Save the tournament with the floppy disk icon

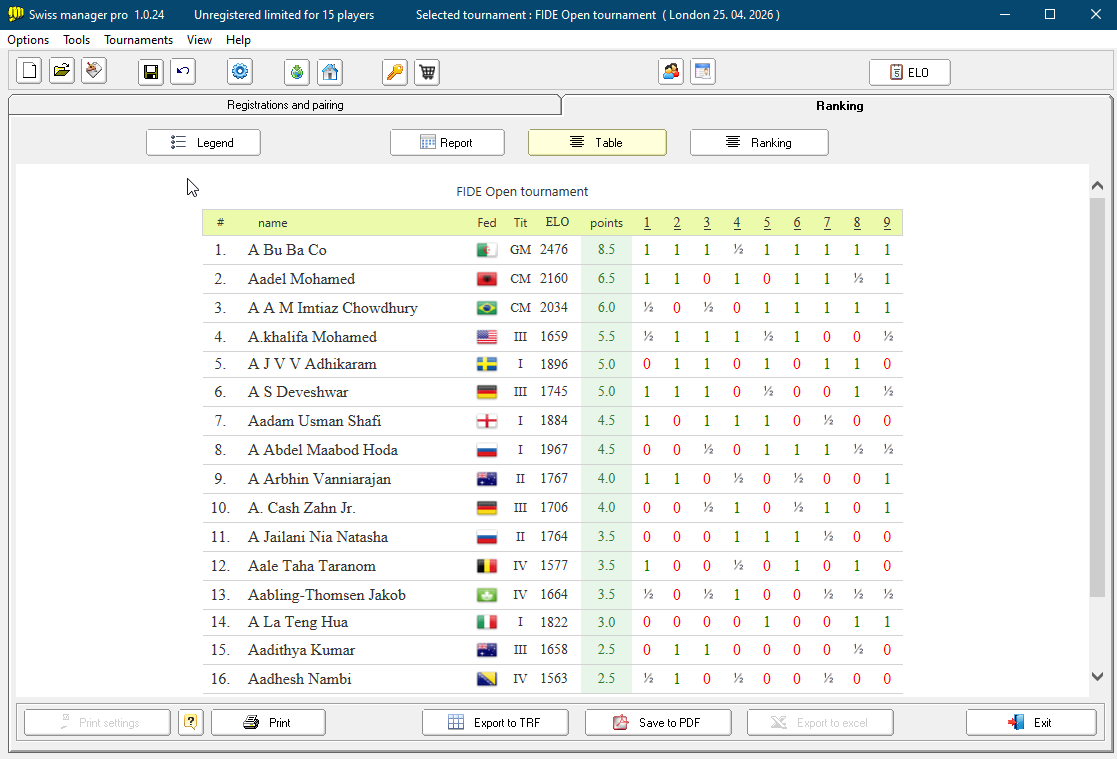(x=151, y=71)
